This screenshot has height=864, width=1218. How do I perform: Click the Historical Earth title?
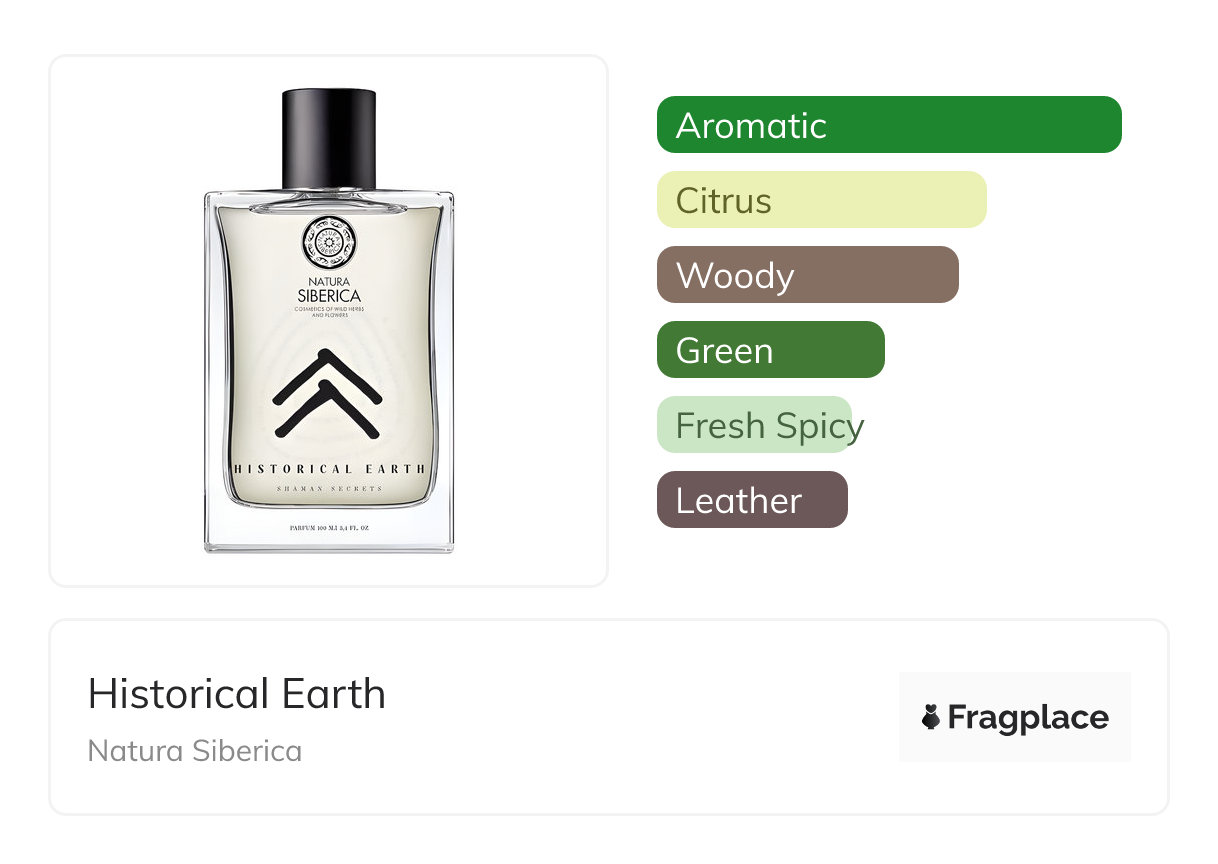tap(237, 694)
